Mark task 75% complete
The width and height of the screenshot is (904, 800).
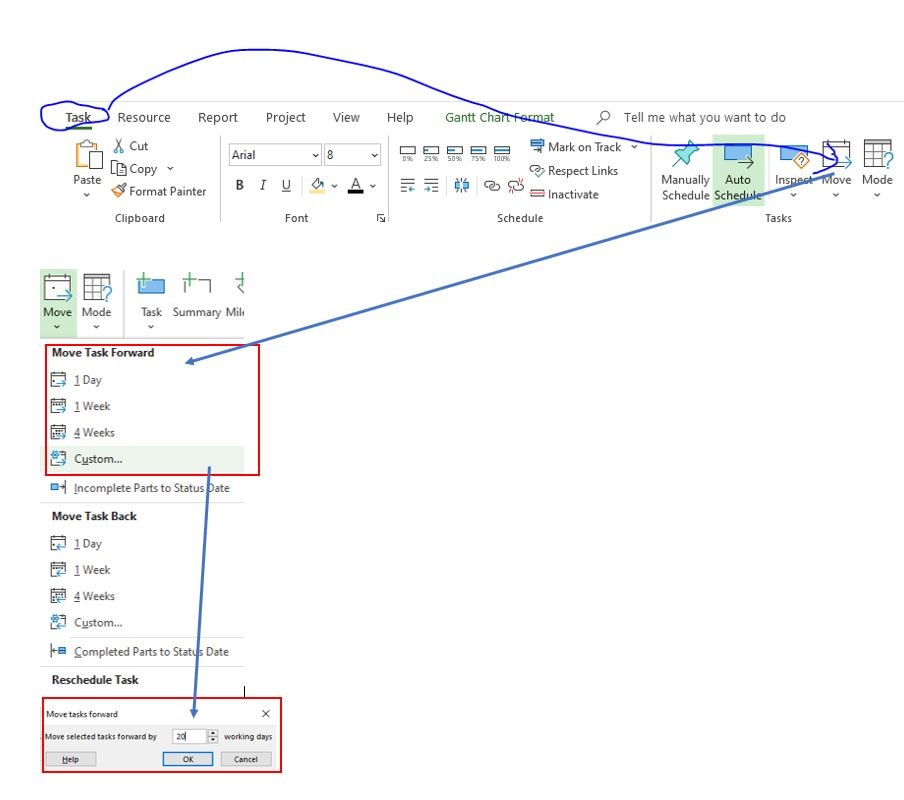478,153
